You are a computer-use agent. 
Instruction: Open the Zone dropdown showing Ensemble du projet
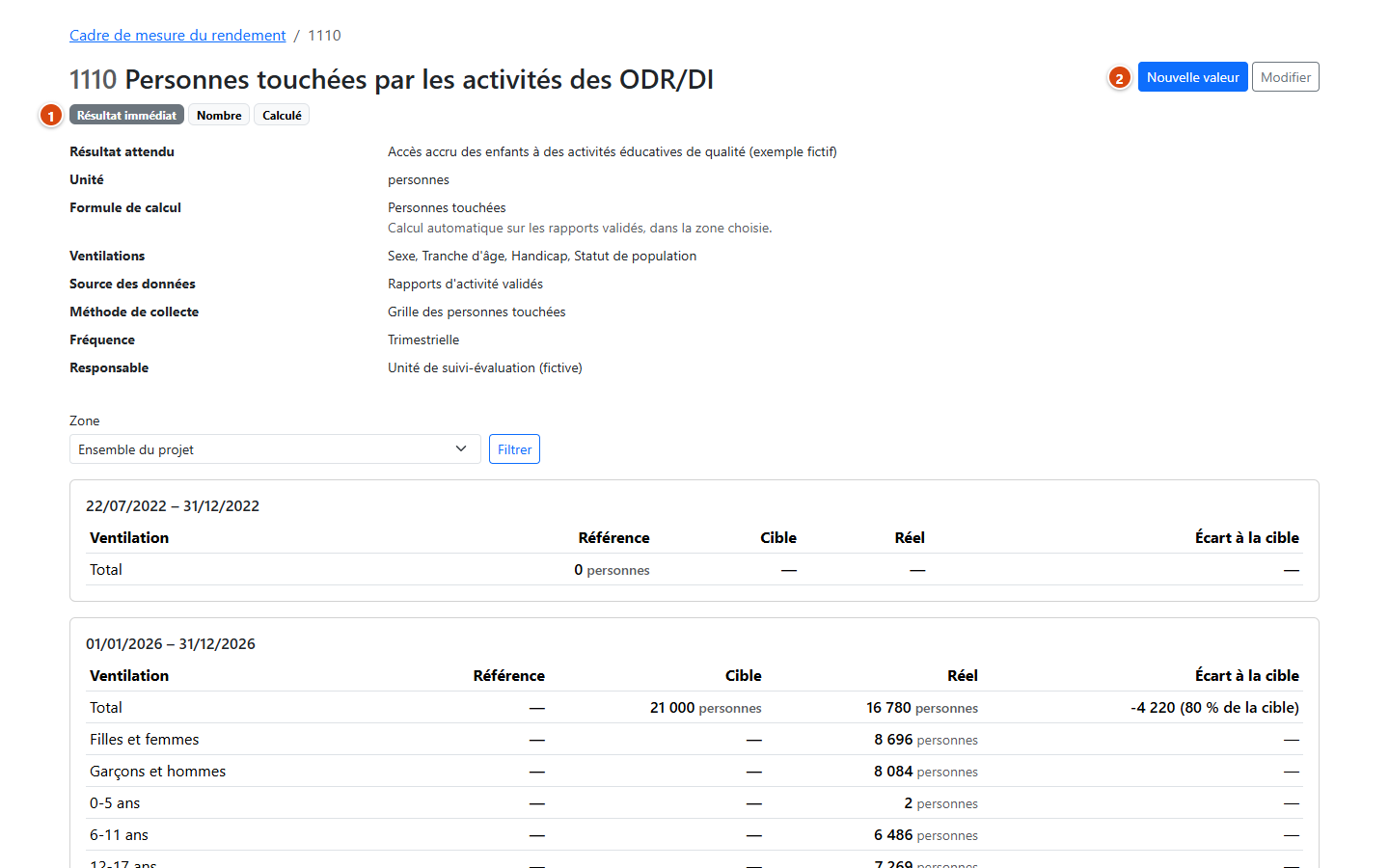(275, 449)
